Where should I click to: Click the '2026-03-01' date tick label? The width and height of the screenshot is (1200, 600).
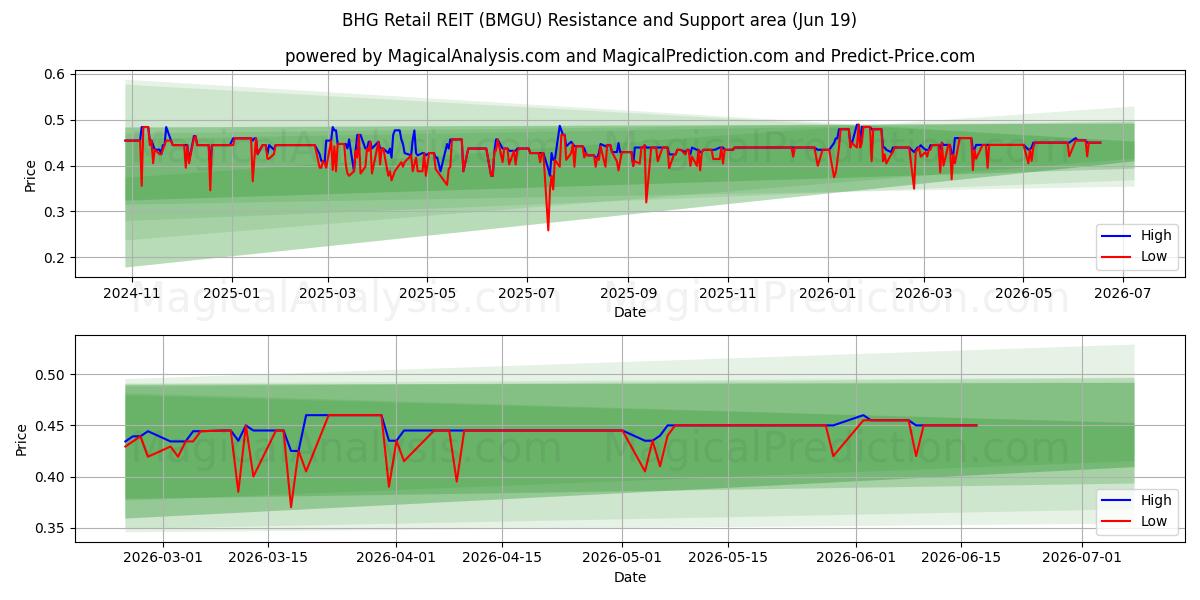pyautogui.click(x=162, y=558)
